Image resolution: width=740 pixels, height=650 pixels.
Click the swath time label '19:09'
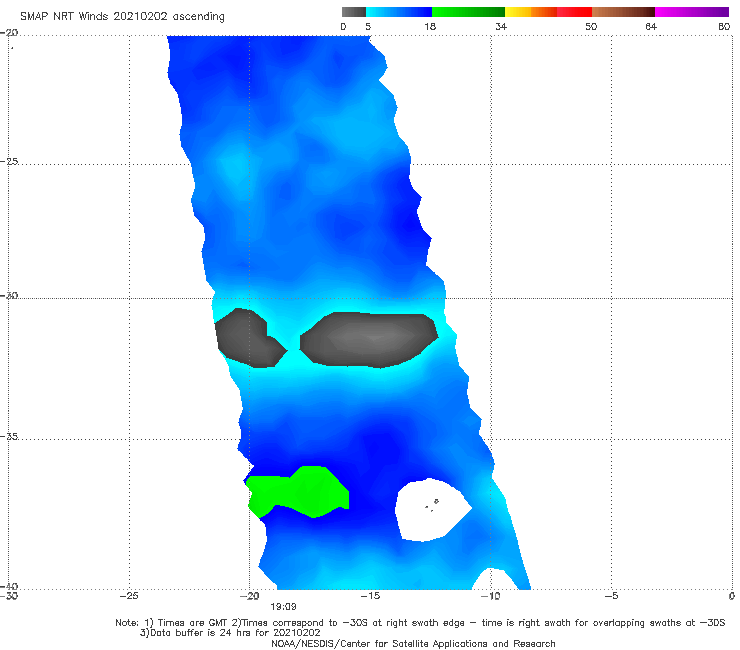283,607
